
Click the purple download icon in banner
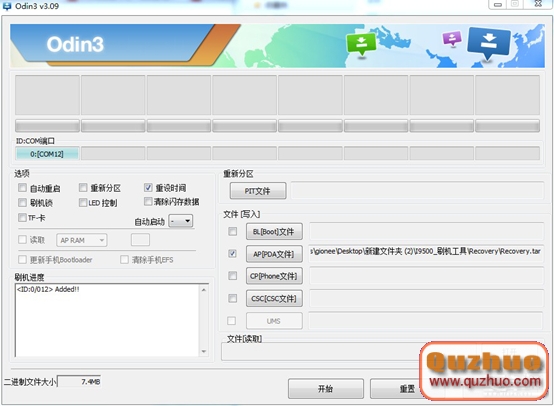(452, 38)
